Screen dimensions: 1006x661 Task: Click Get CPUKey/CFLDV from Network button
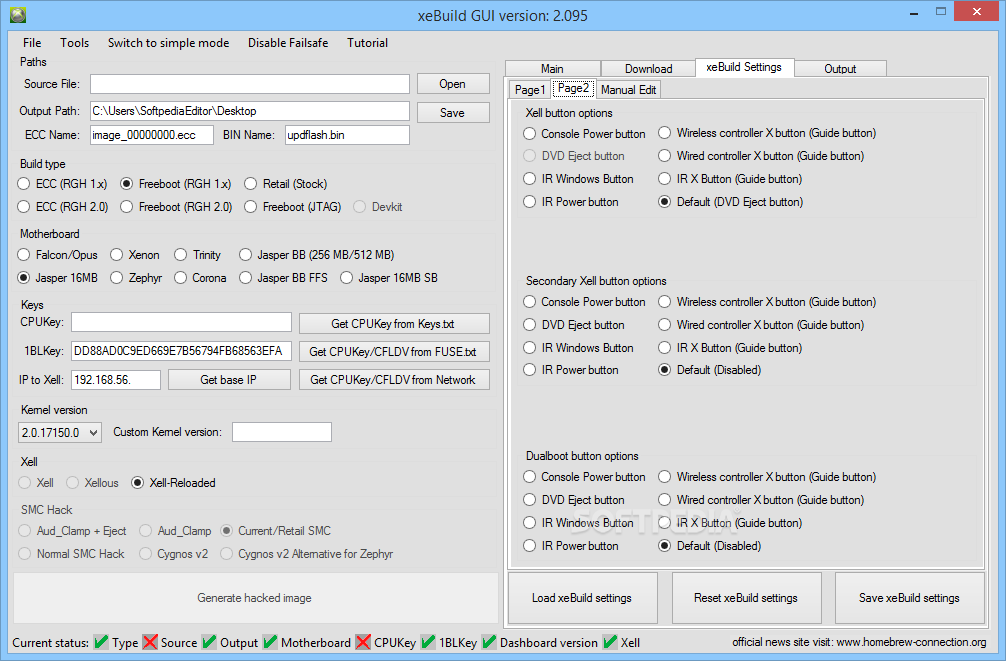(394, 380)
